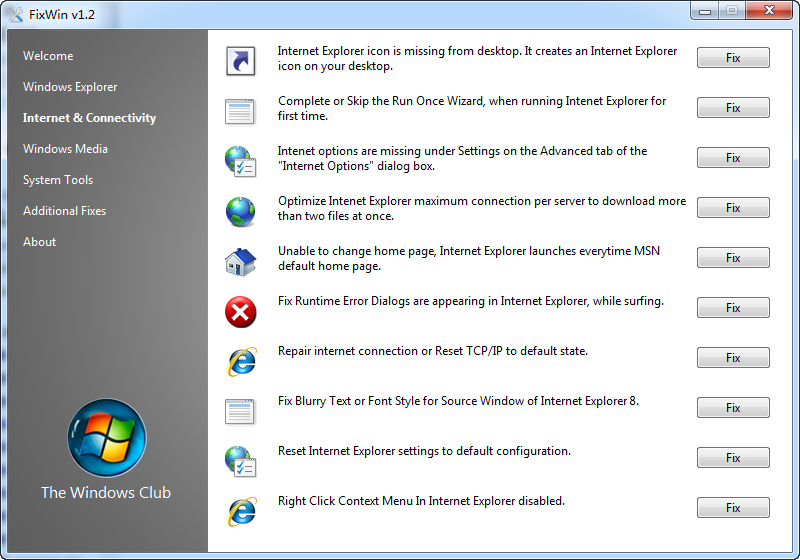This screenshot has width=800, height=560.
Task: Open System Tools section
Action: [x=58, y=180]
